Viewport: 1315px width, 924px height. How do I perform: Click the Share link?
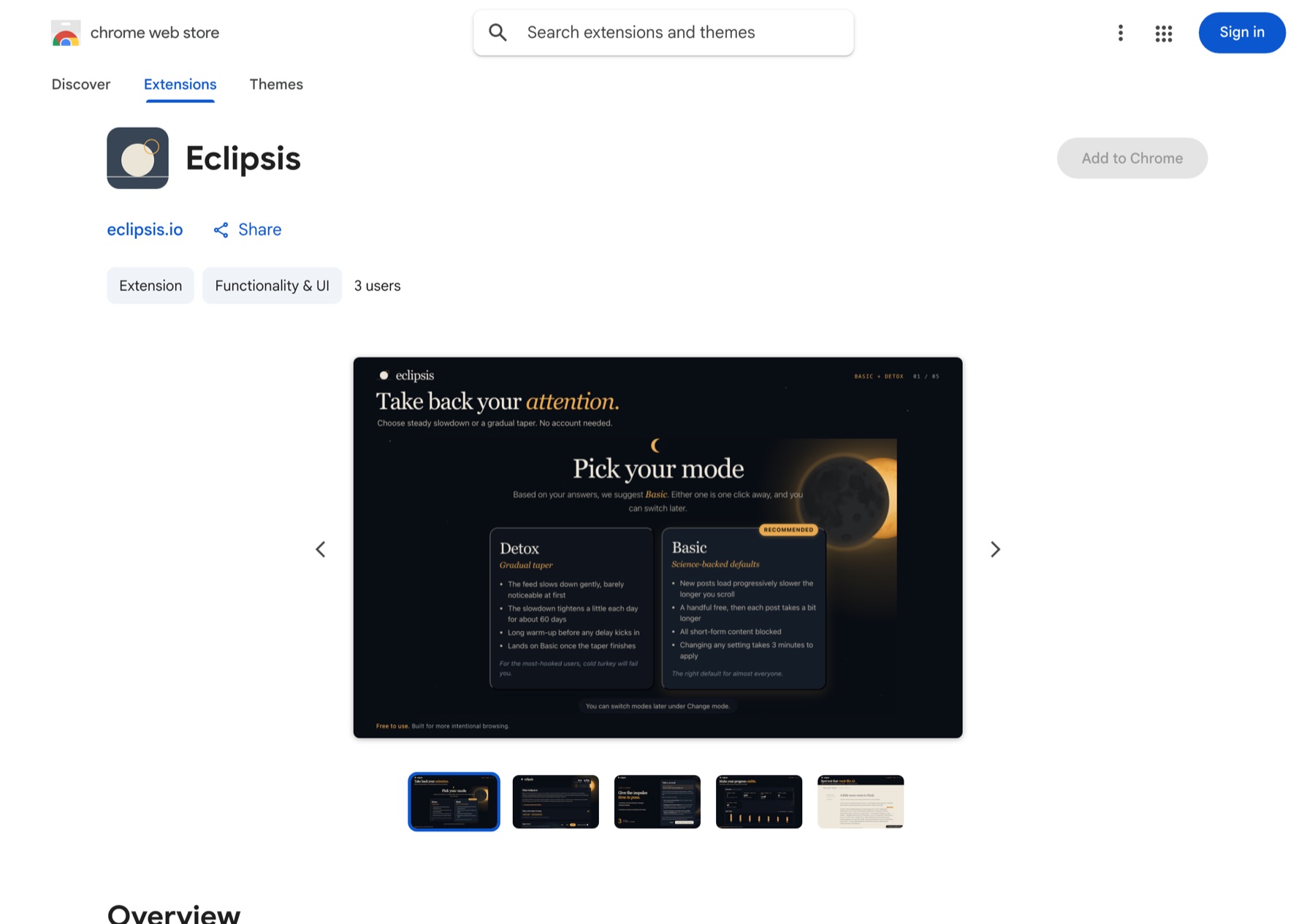point(259,229)
